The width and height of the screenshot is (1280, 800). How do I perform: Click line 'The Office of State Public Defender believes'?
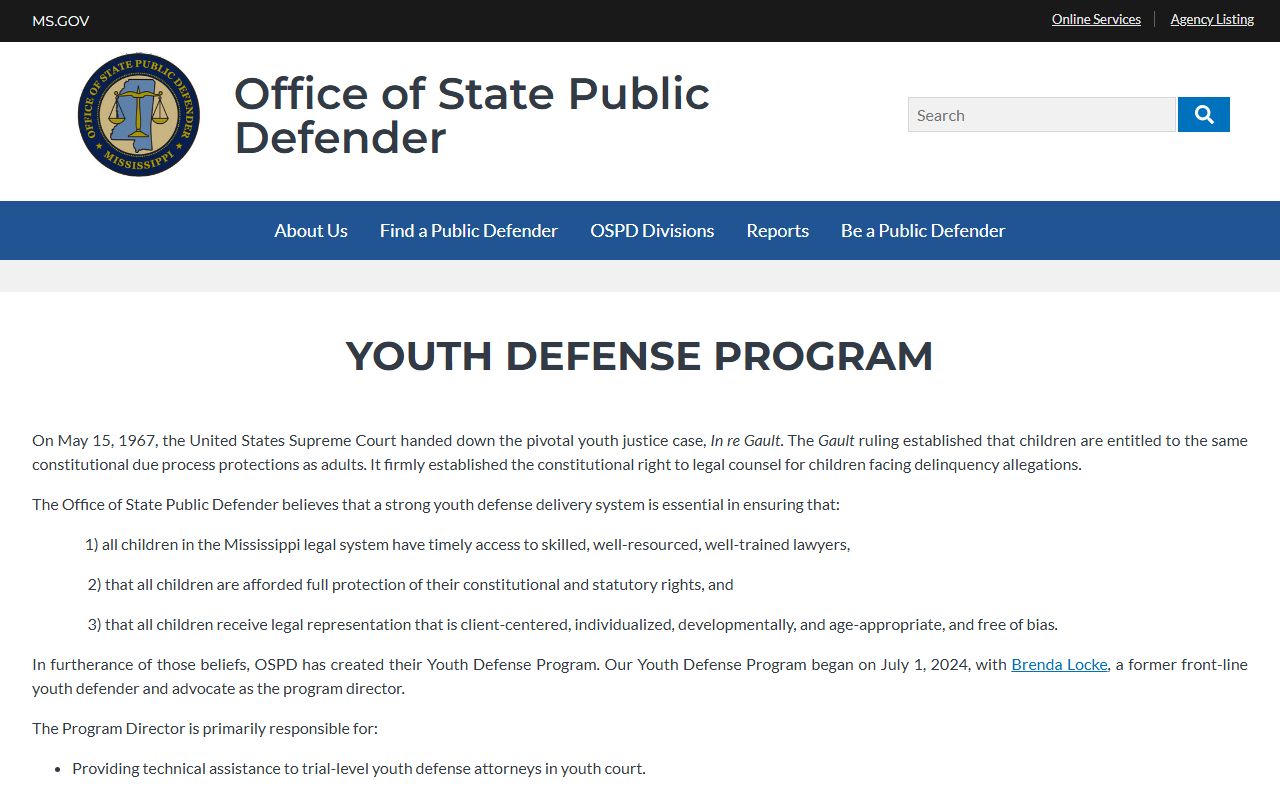[436, 504]
